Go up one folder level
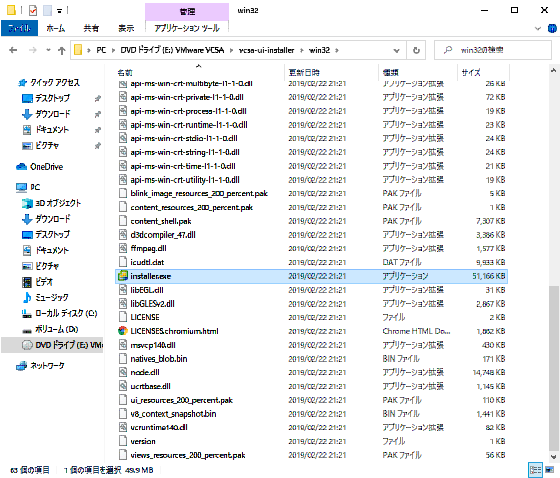The image size is (560, 478). pos(62,50)
